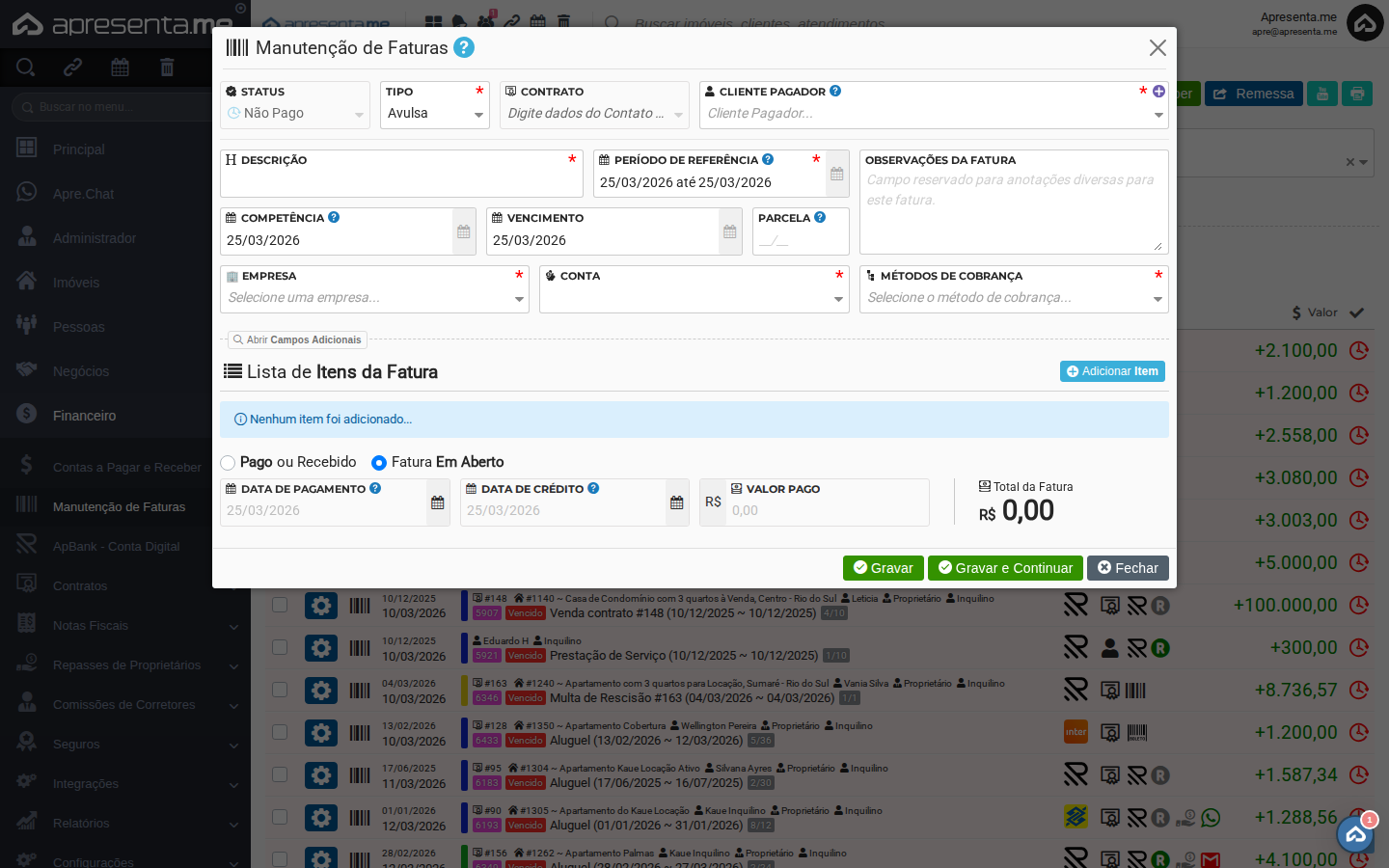Expand the Empresa selection dropdown

click(374, 298)
